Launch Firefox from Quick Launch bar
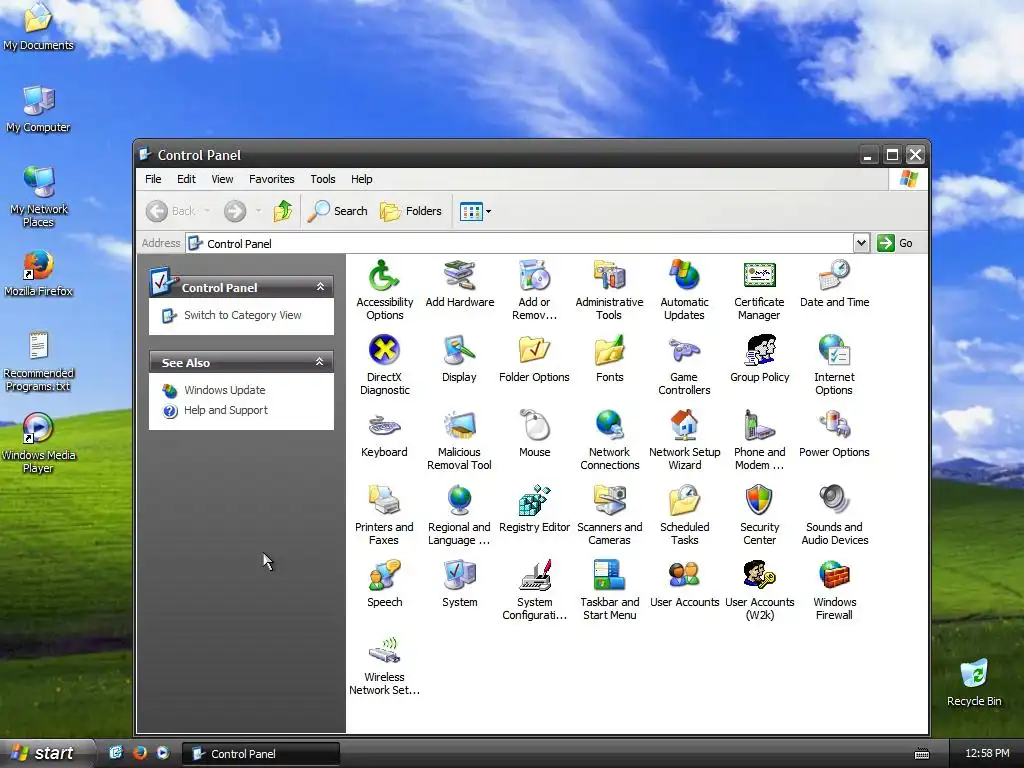Viewport: 1024px width, 768px height. 140,753
